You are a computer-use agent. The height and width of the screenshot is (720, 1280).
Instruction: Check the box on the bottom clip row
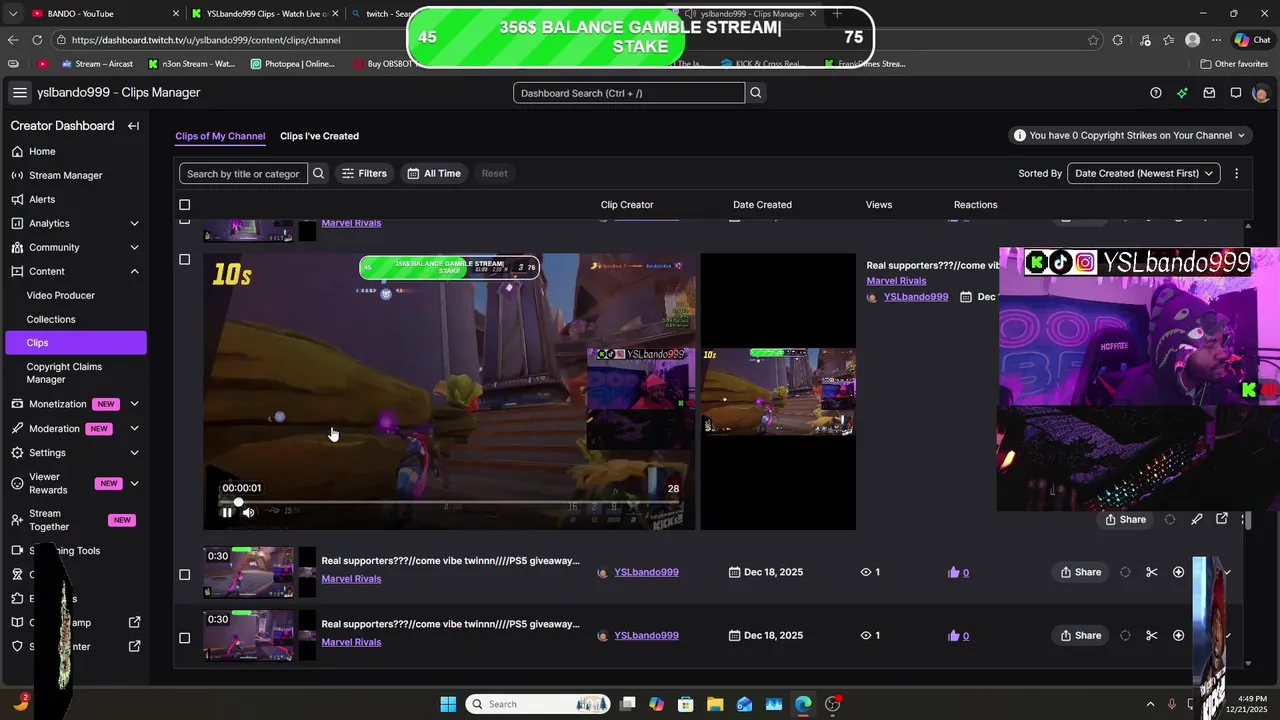point(184,638)
